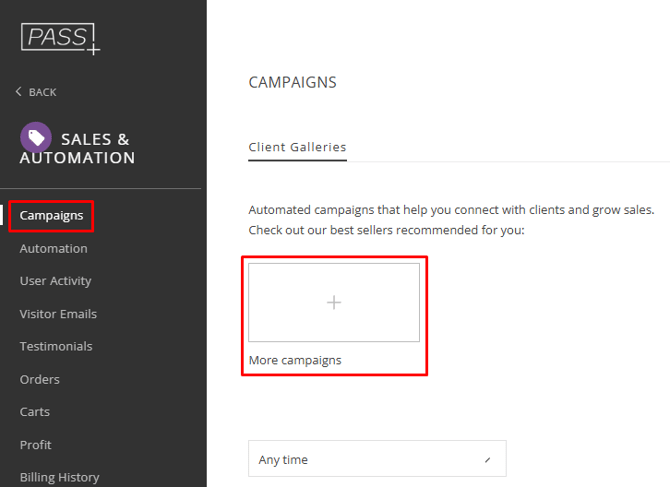Screen dimensions: 670x487
Task: Open the Any time dropdown
Action: [376, 459]
